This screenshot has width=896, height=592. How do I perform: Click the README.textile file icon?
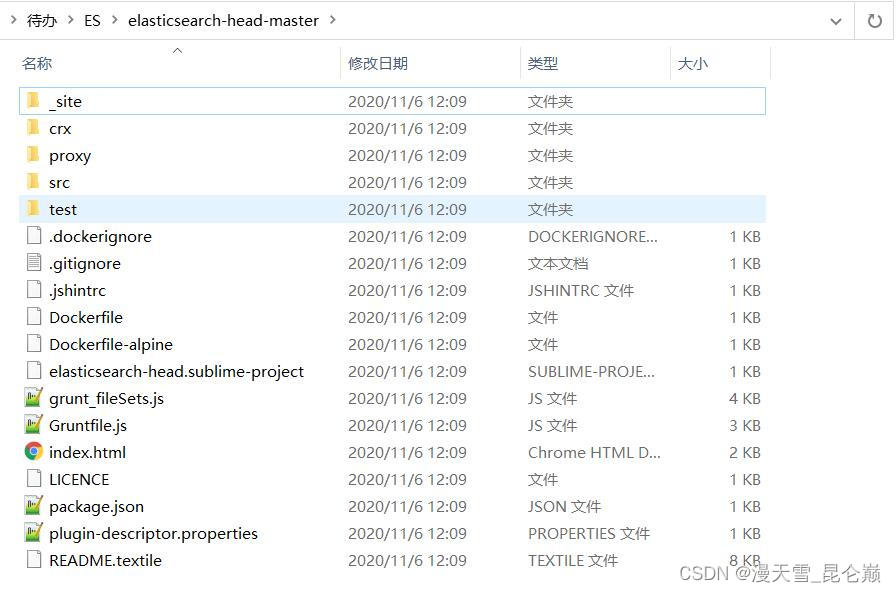(x=34, y=559)
